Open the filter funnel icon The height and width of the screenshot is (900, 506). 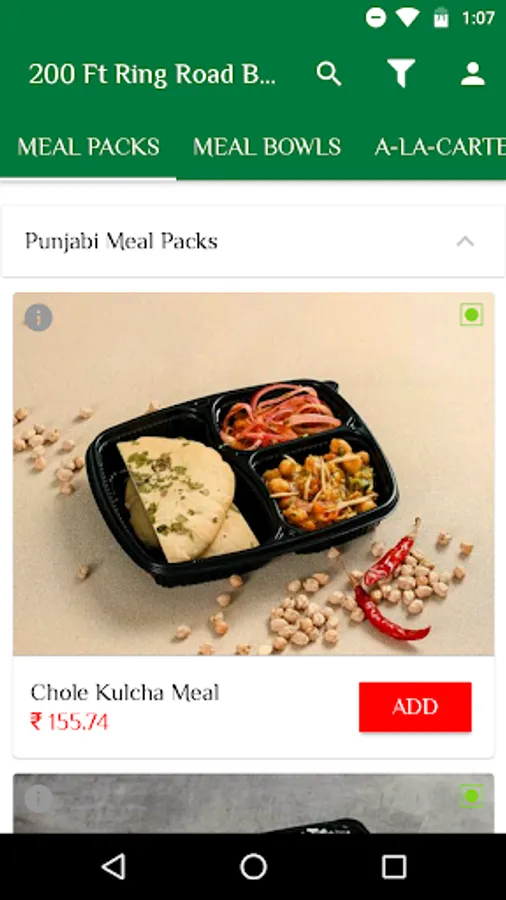(x=401, y=74)
